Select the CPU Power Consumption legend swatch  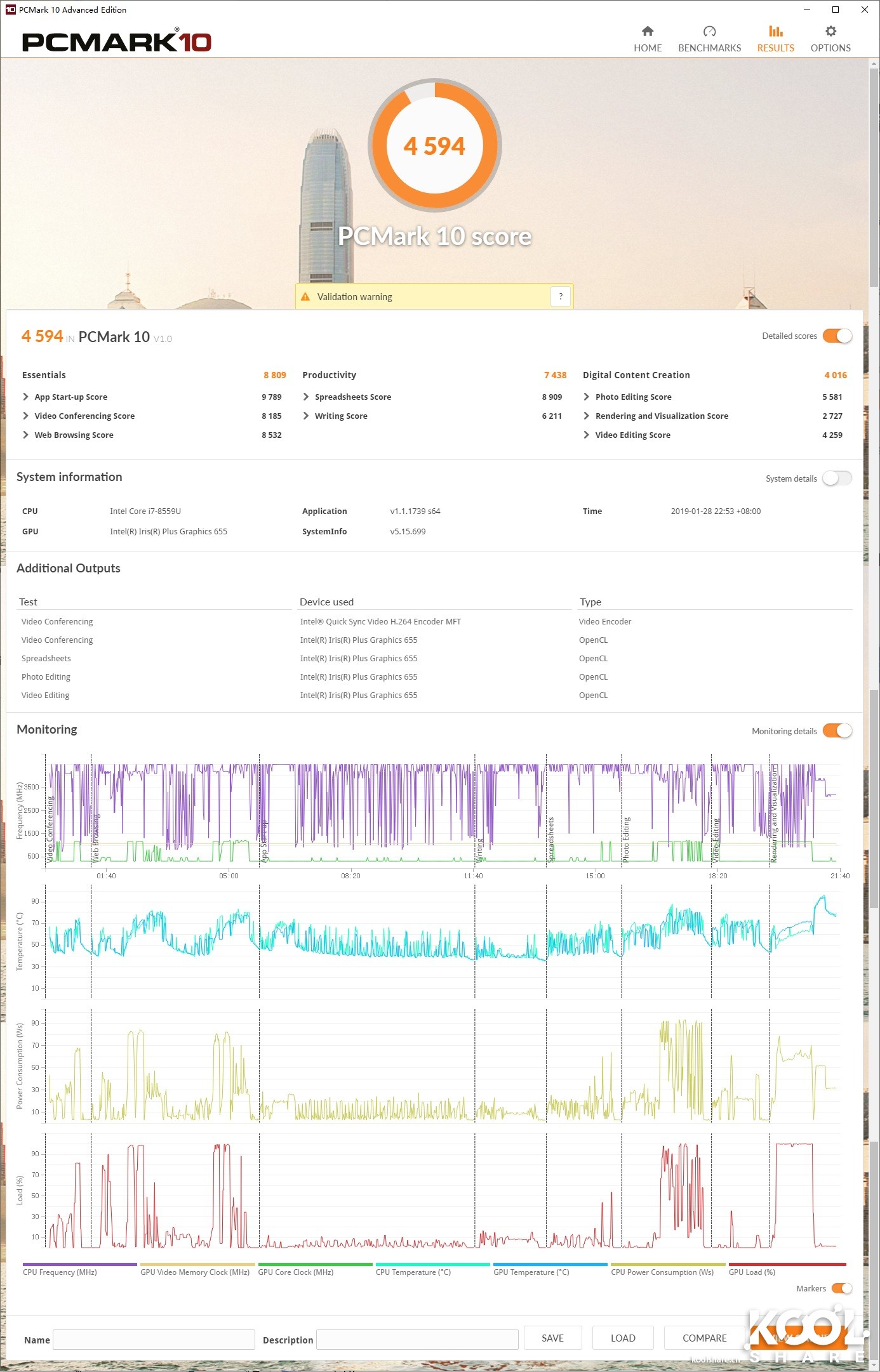click(668, 1264)
